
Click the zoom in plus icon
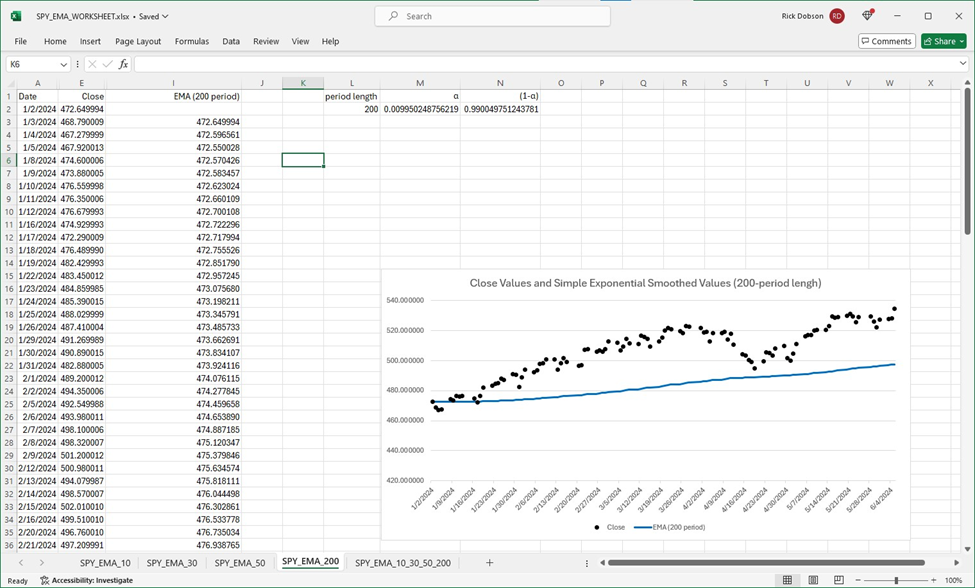[x=933, y=580]
